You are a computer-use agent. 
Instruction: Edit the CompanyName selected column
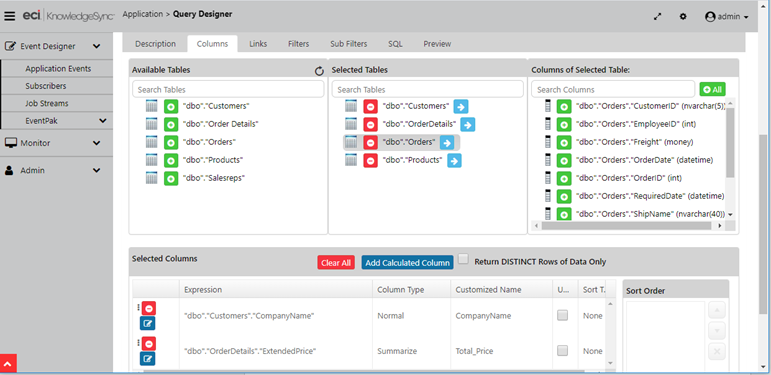click(148, 323)
